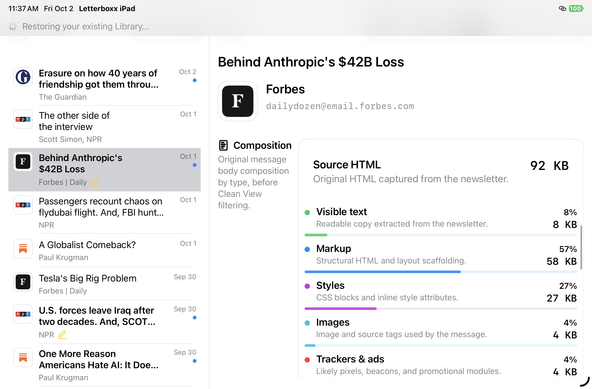
Task: Click the 'Styles' row label
Action: (x=330, y=286)
